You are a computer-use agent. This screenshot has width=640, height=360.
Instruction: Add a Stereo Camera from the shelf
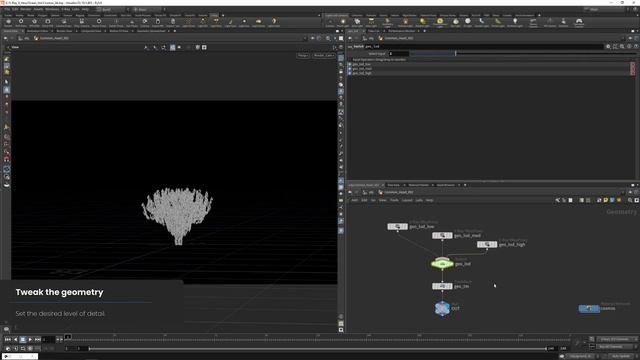[533, 23]
